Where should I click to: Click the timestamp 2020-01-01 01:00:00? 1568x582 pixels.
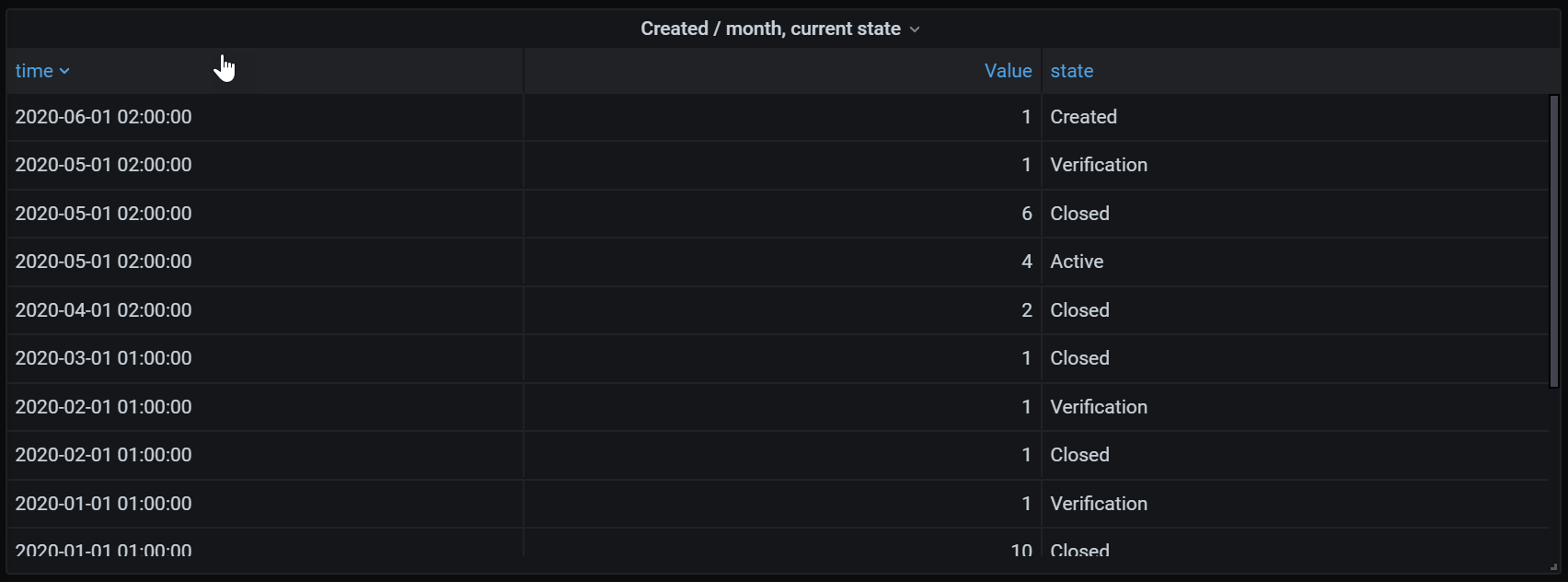pos(103,504)
